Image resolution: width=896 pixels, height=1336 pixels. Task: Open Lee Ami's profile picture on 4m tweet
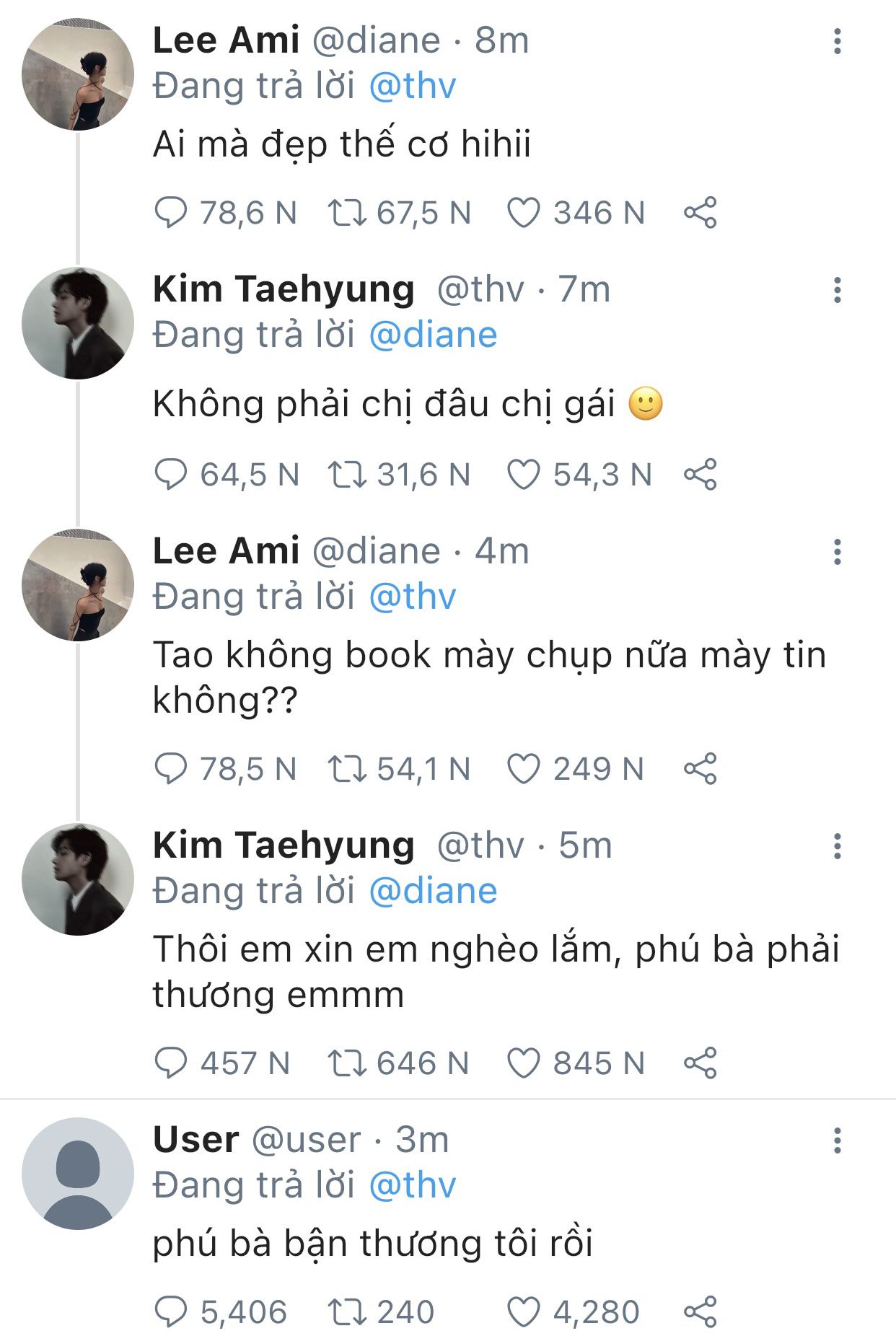click(78, 585)
